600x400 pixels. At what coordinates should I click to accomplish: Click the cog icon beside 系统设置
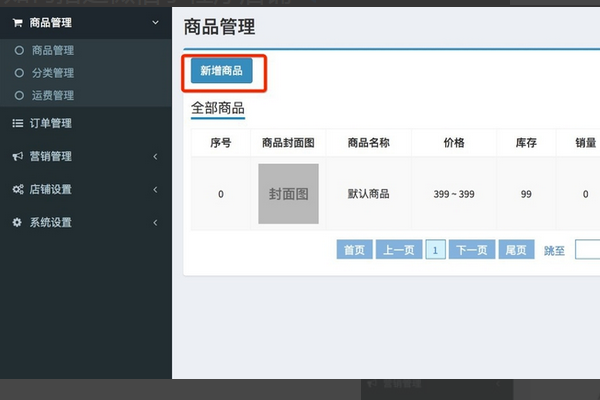(x=17, y=222)
